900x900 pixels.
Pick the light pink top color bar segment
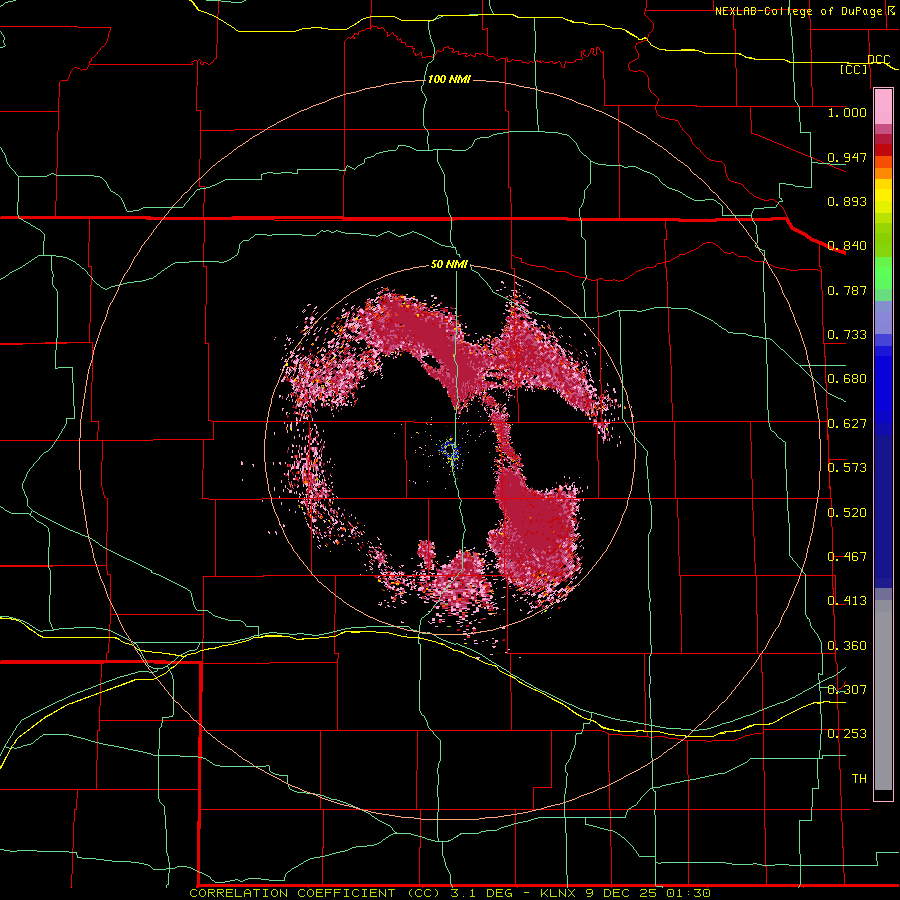pyautogui.click(x=883, y=107)
